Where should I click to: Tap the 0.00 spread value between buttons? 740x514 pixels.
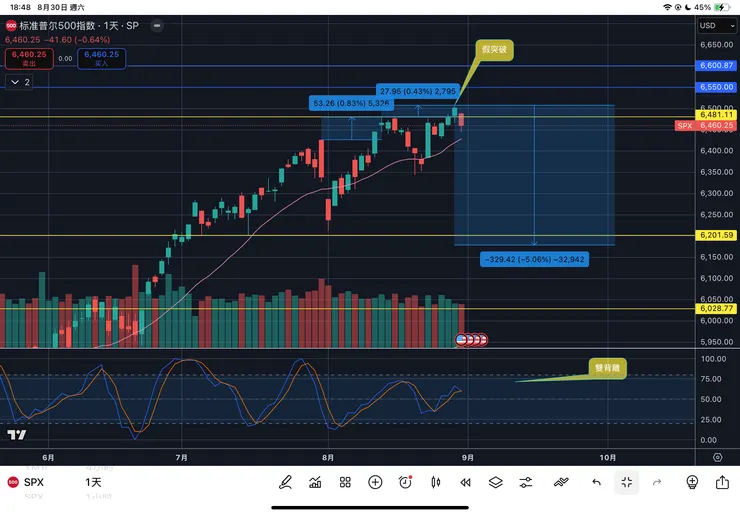(x=65, y=59)
